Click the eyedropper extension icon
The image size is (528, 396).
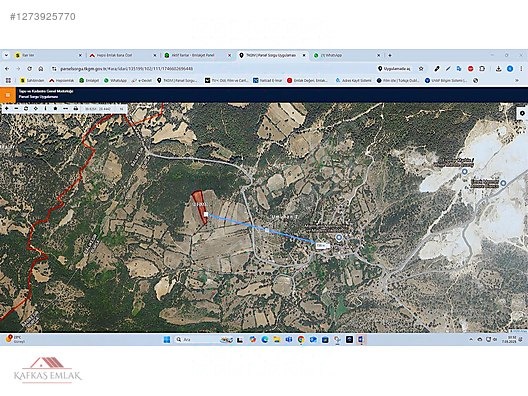(437, 69)
